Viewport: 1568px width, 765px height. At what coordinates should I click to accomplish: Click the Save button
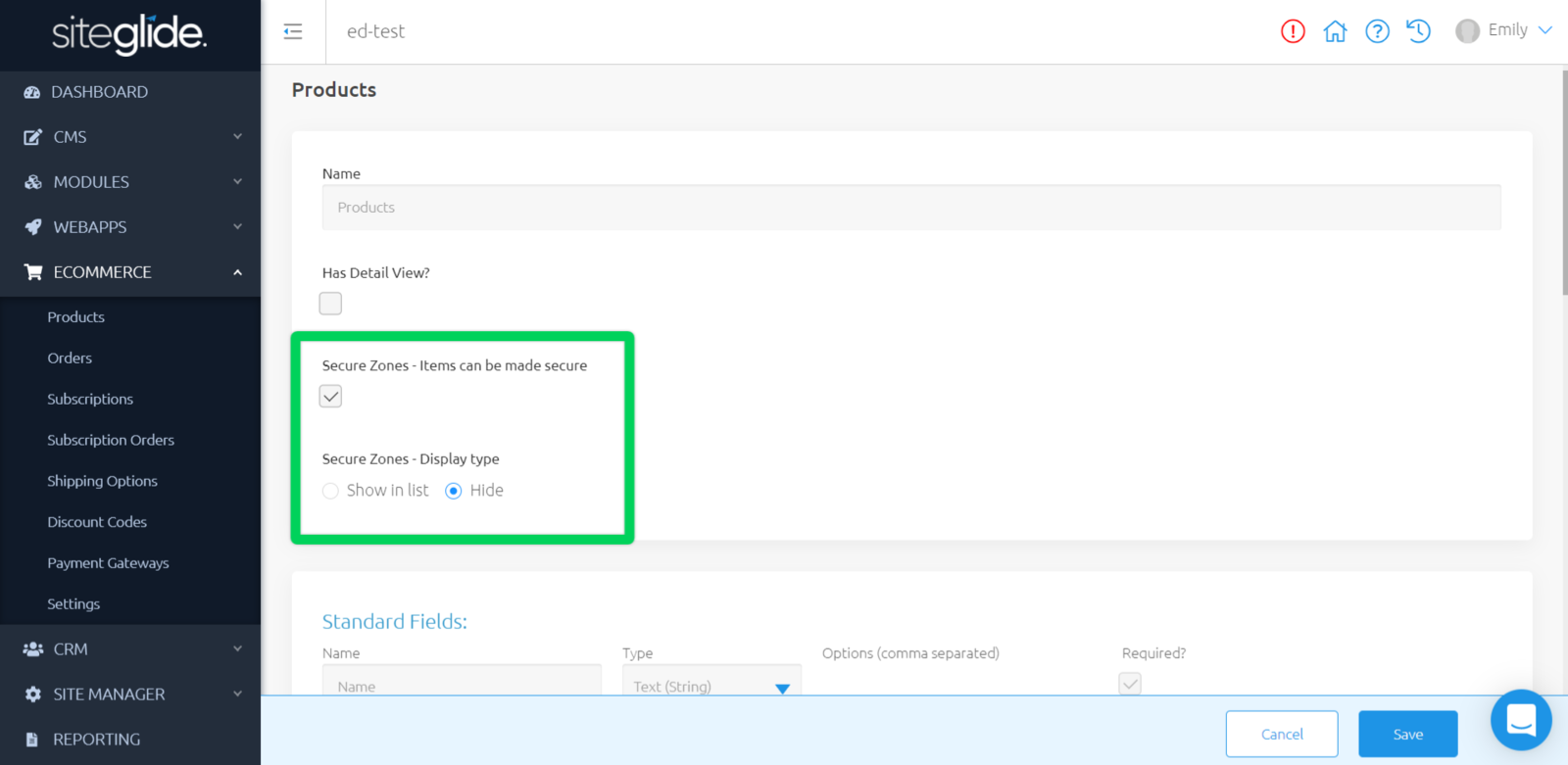coord(1407,734)
